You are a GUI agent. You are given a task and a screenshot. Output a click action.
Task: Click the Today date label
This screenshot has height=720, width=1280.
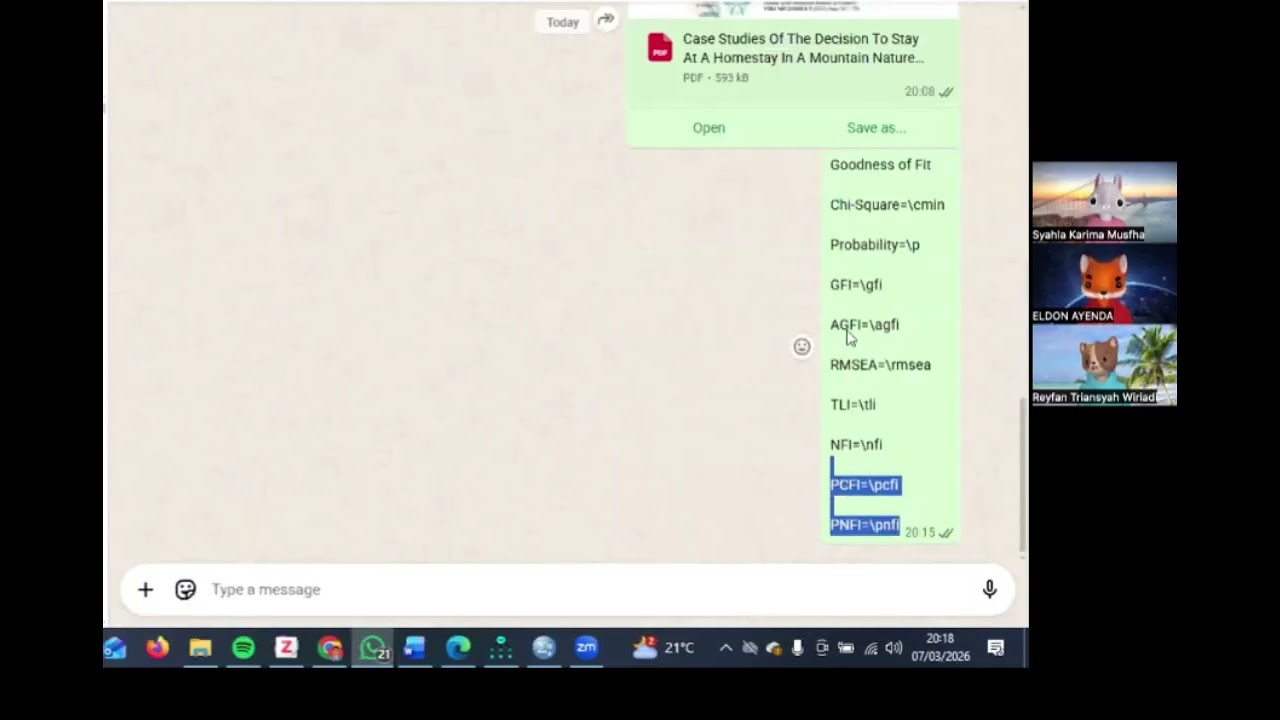(x=563, y=22)
